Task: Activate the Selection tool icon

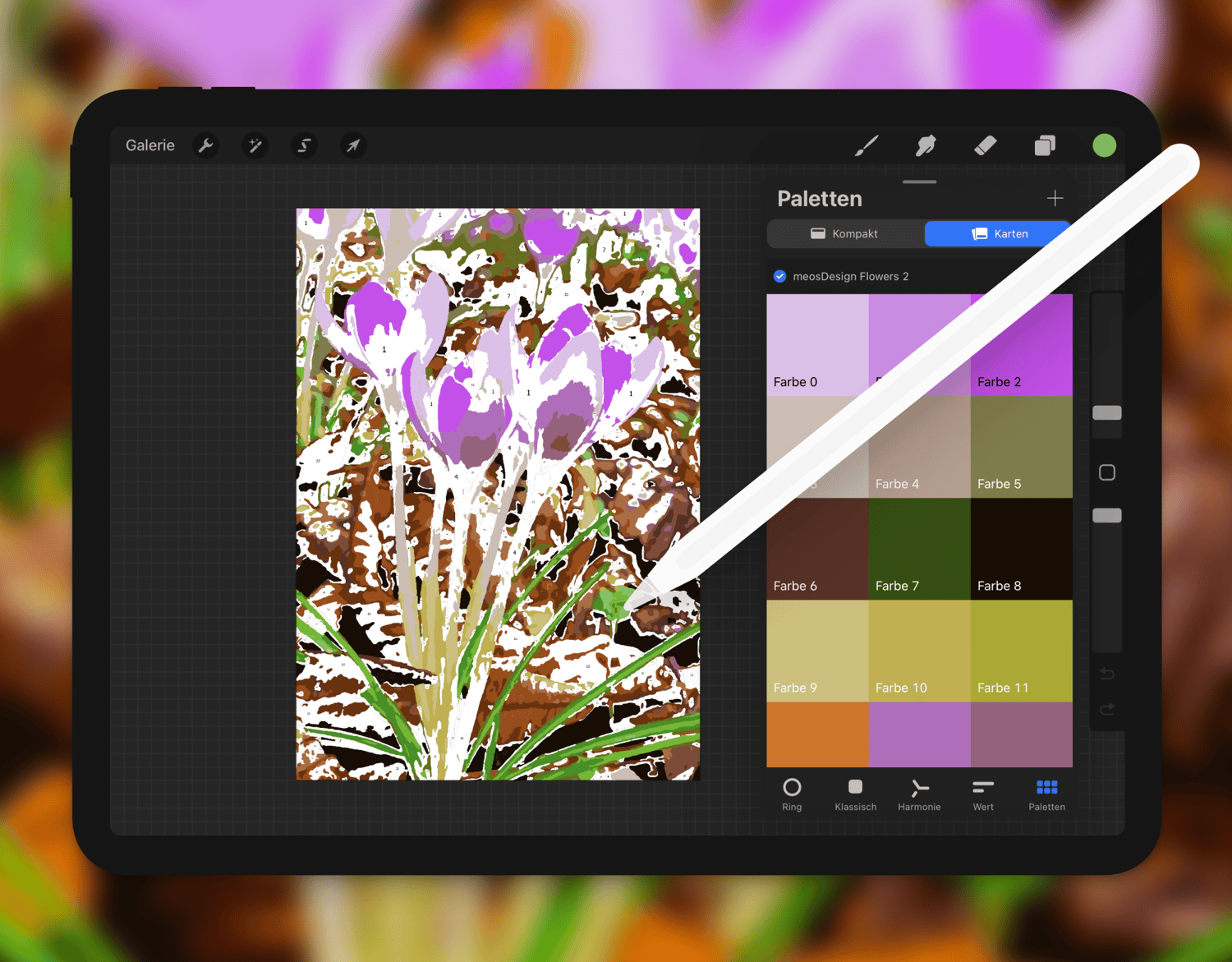Action: point(304,145)
